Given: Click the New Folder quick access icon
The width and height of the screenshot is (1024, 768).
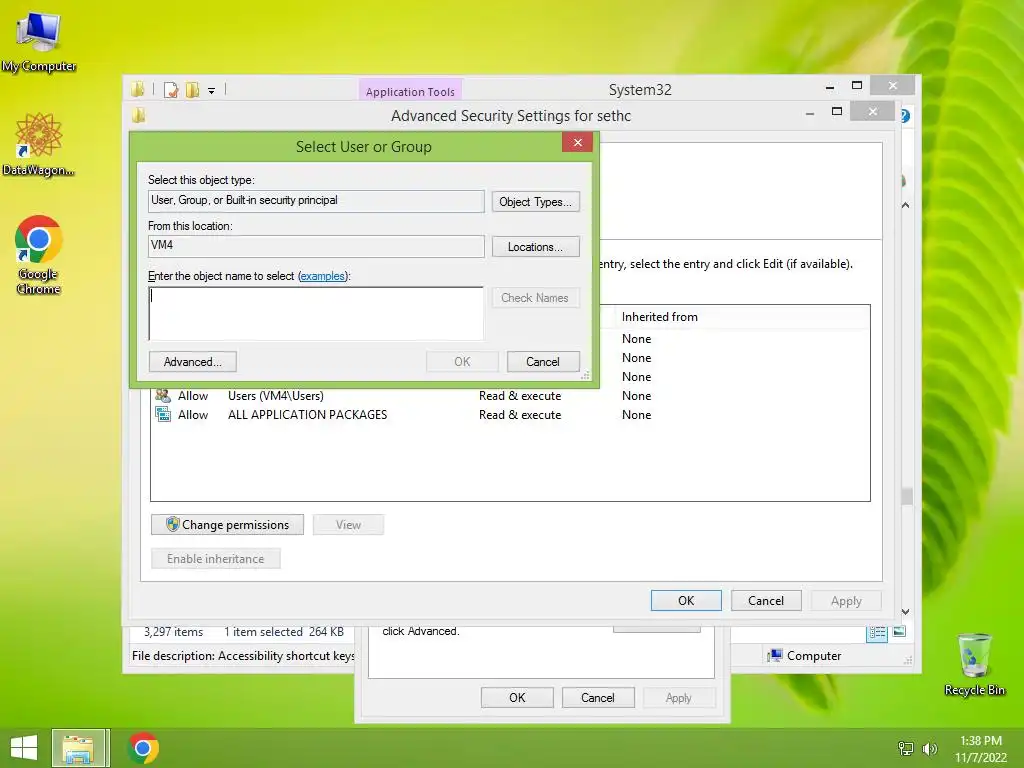Looking at the screenshot, I should coord(193,90).
